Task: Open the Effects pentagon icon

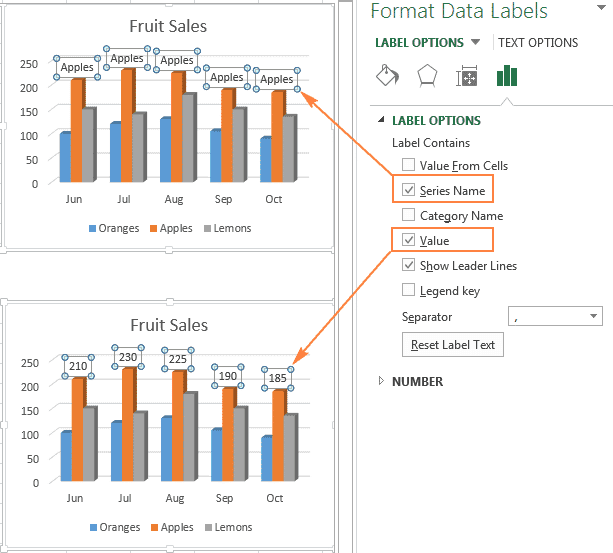Action: point(426,76)
